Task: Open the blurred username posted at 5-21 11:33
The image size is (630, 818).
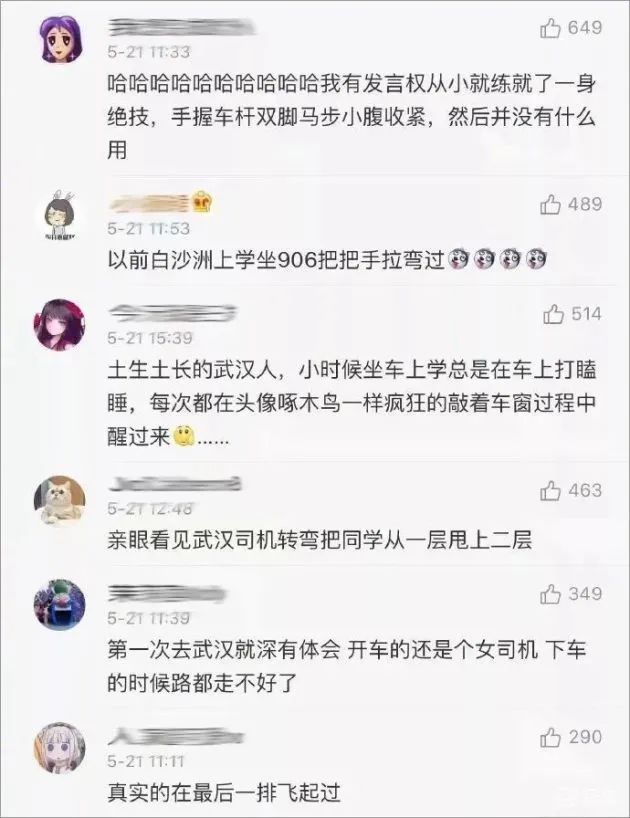Action: (181, 28)
